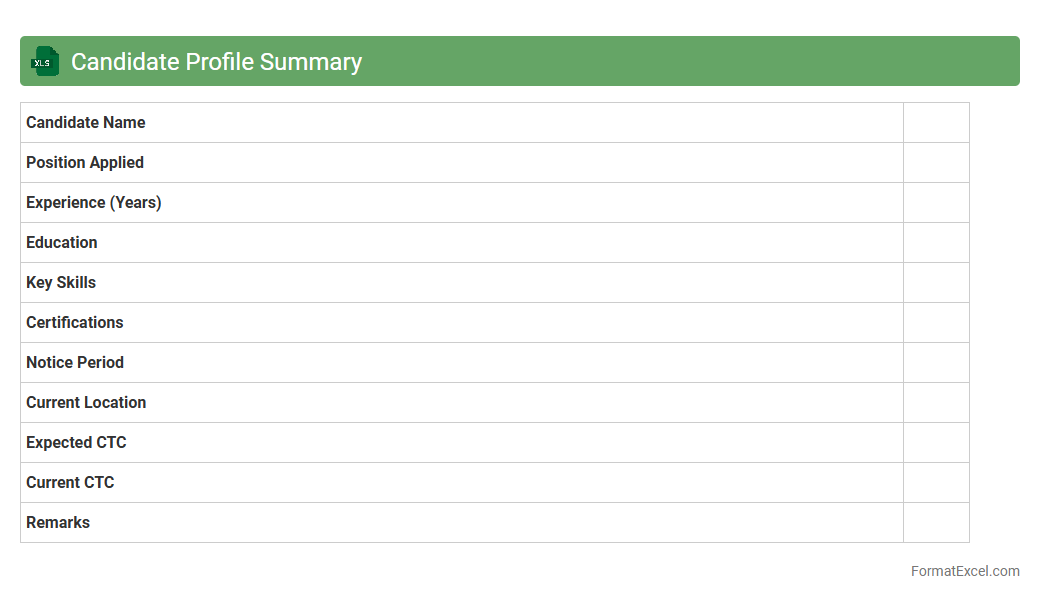The width and height of the screenshot is (1040, 600).
Task: Click the green XLS file icon
Action: (x=45, y=61)
